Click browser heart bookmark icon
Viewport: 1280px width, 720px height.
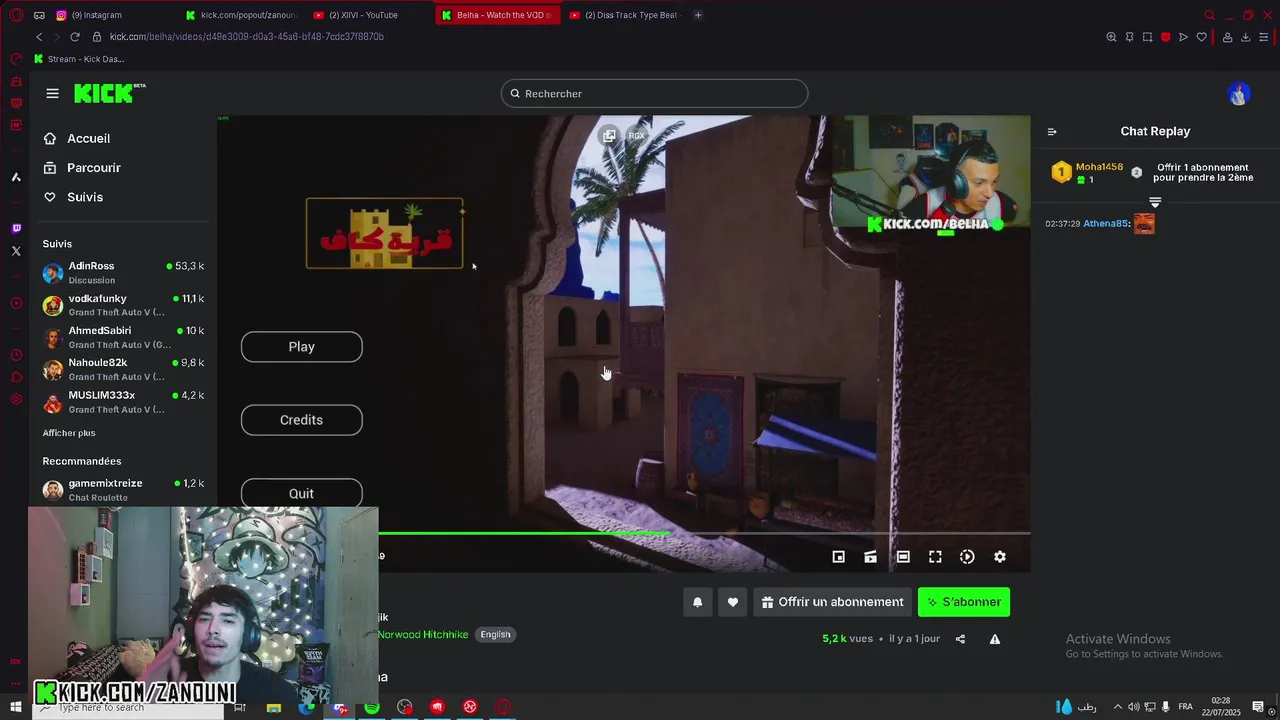(x=1202, y=37)
